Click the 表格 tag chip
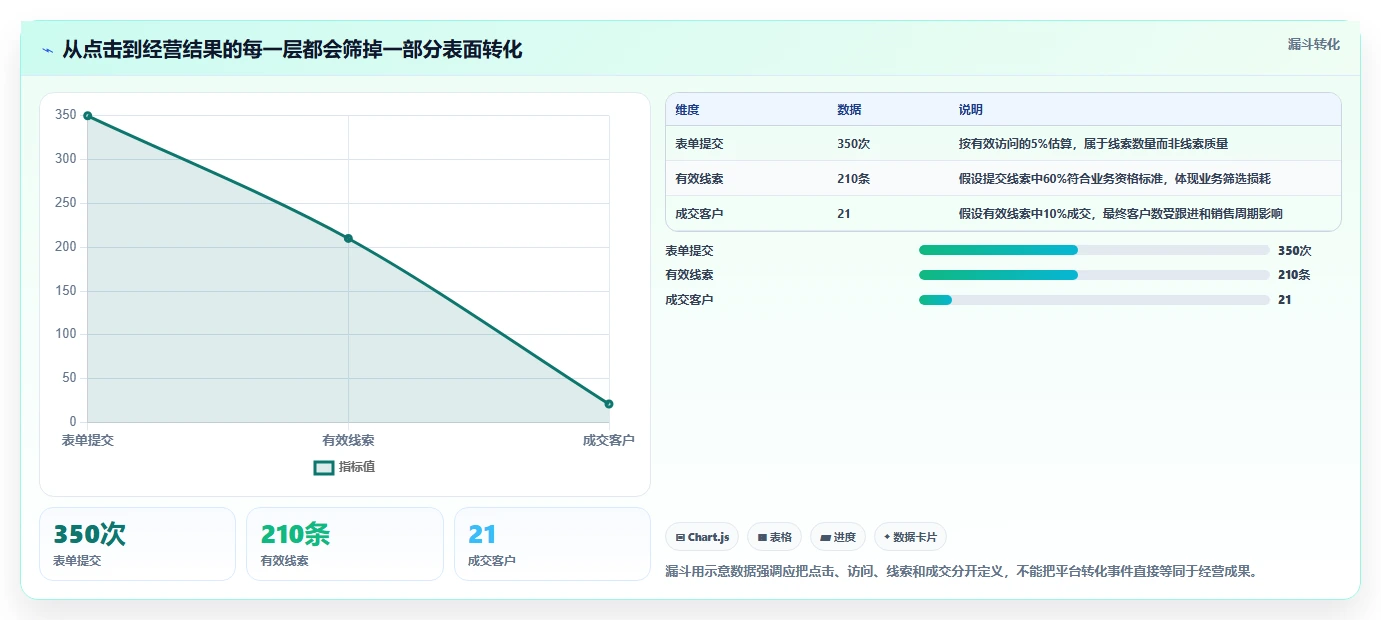 coord(774,537)
